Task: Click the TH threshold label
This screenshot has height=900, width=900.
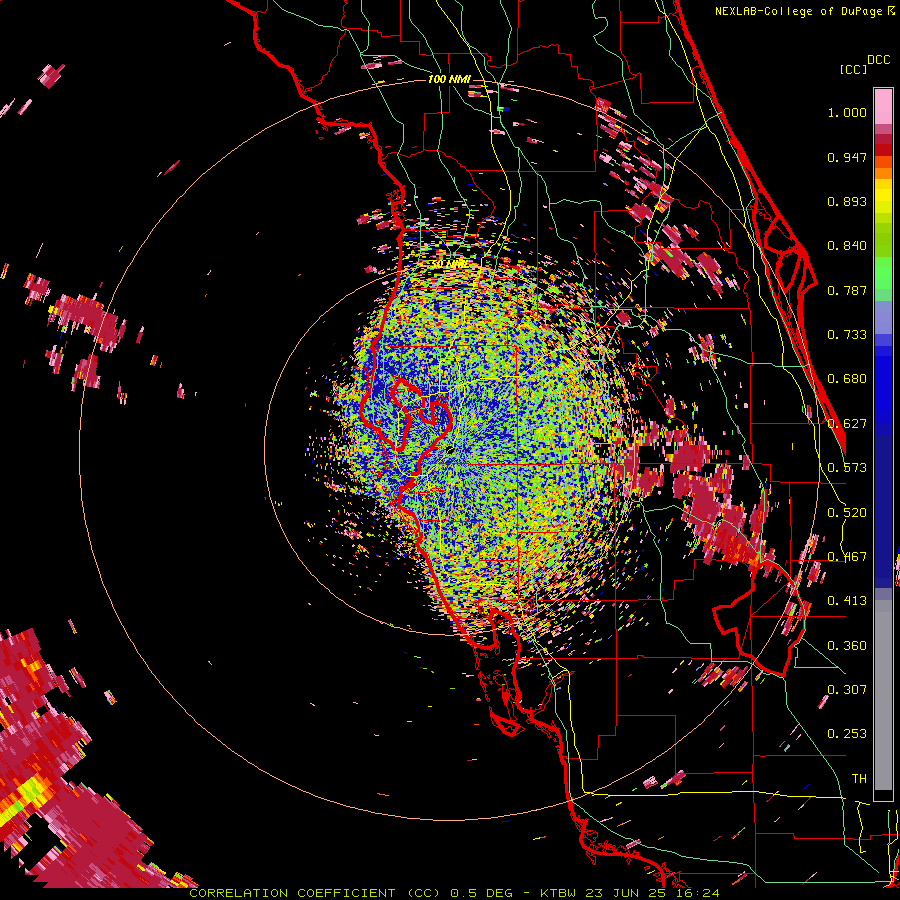Action: (x=859, y=779)
